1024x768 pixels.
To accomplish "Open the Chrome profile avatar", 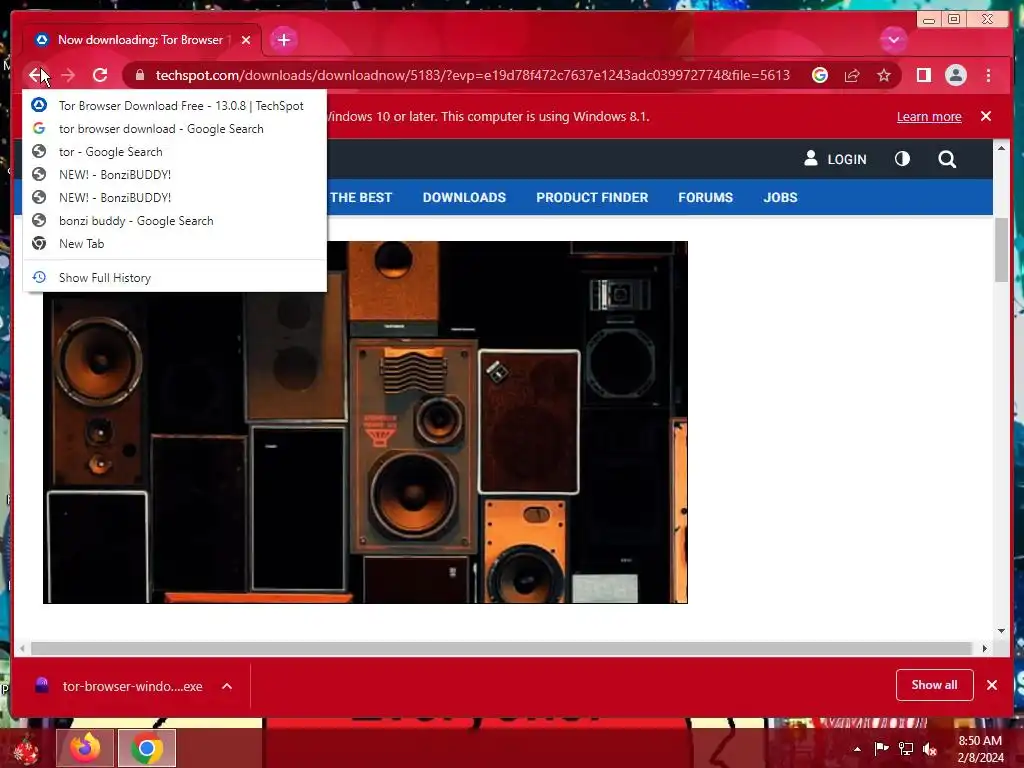I will click(955, 75).
